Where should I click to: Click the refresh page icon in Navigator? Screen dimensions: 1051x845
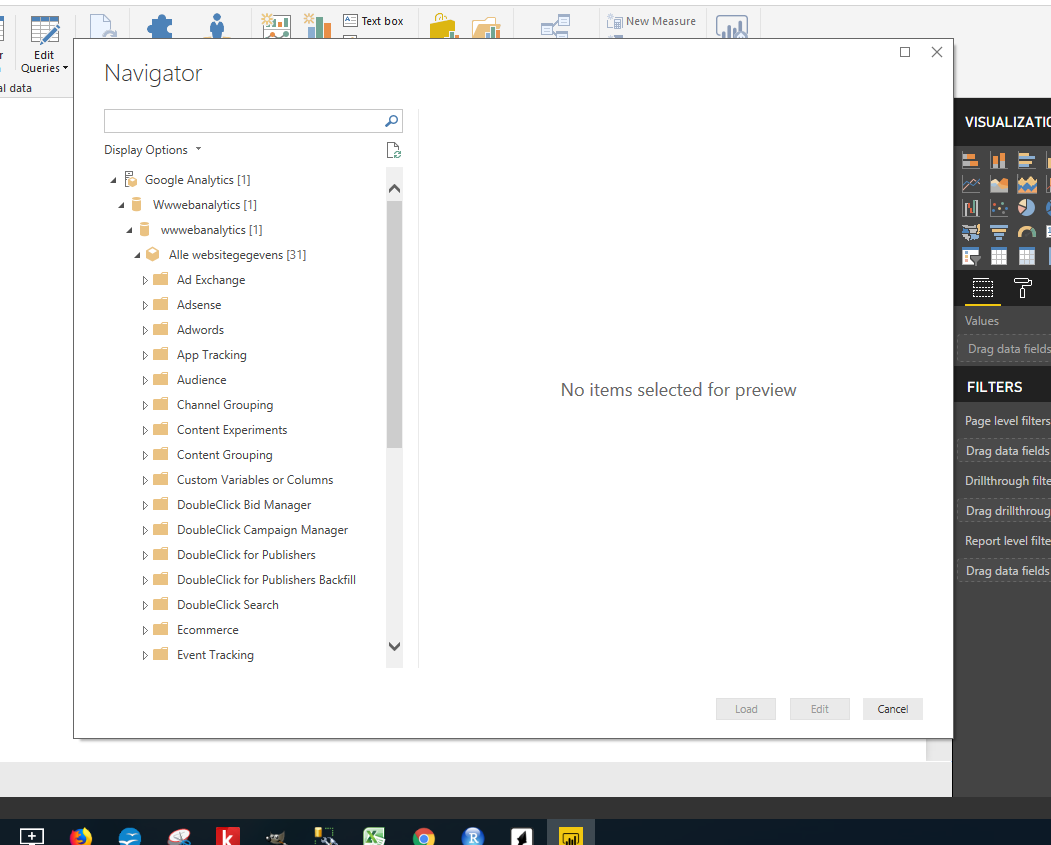tap(393, 150)
